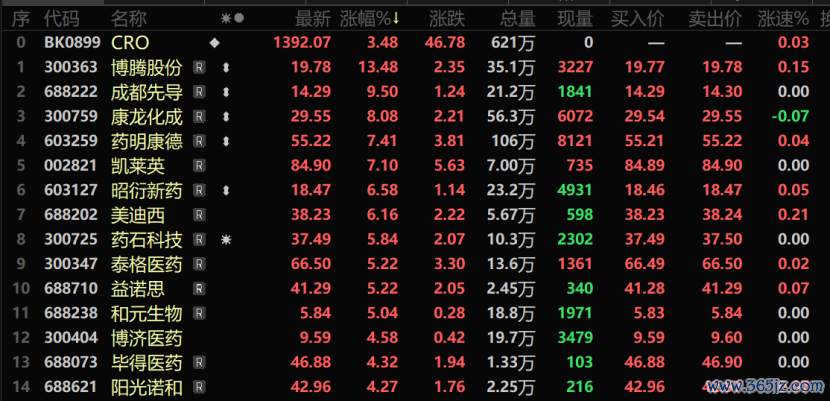Select stock 昭衍新药
This screenshot has height=401, width=830.
[147, 190]
